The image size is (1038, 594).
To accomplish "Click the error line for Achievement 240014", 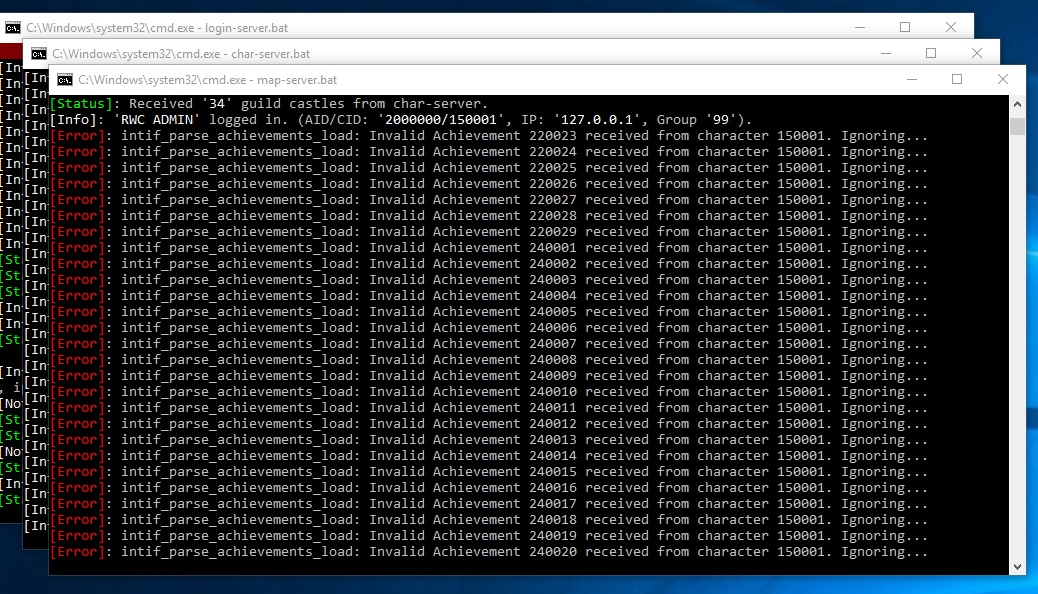I will 489,456.
